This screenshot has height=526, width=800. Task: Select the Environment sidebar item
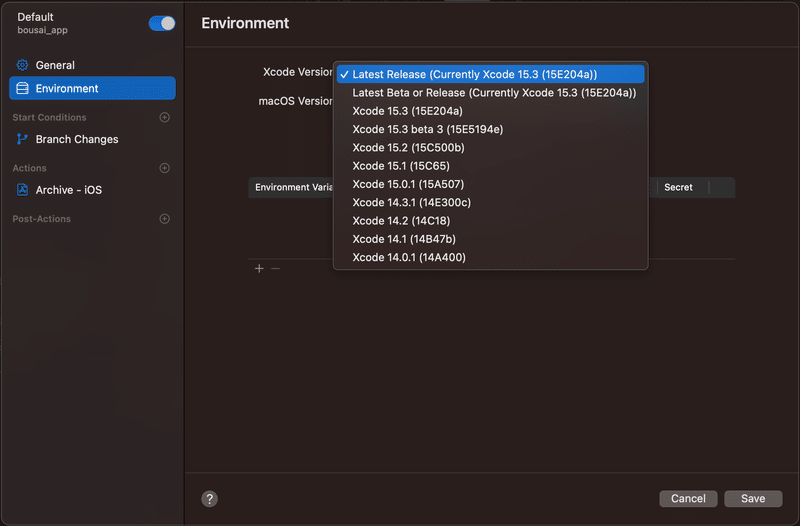click(x=67, y=89)
